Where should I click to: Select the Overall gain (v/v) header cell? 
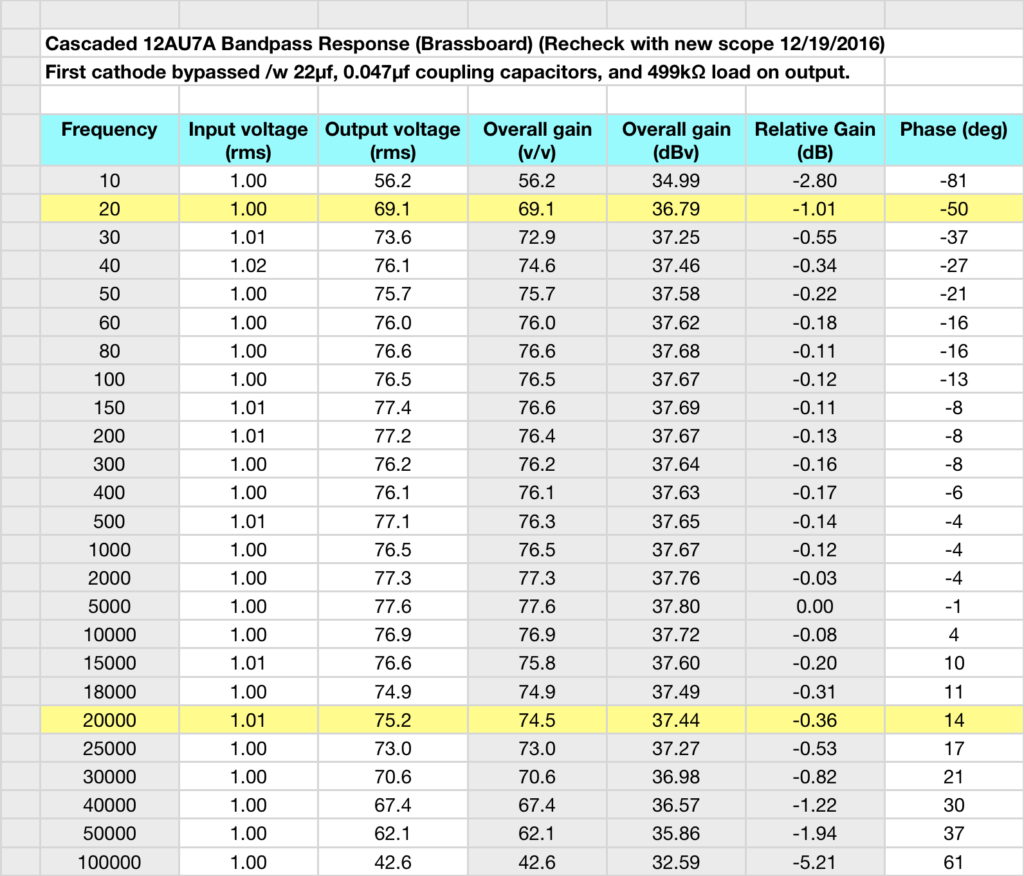point(537,140)
